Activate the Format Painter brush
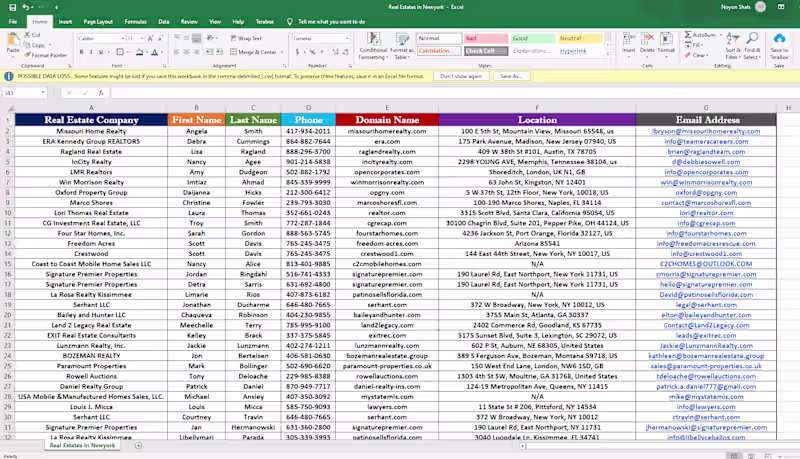This screenshot has height=459, width=800. (45, 55)
